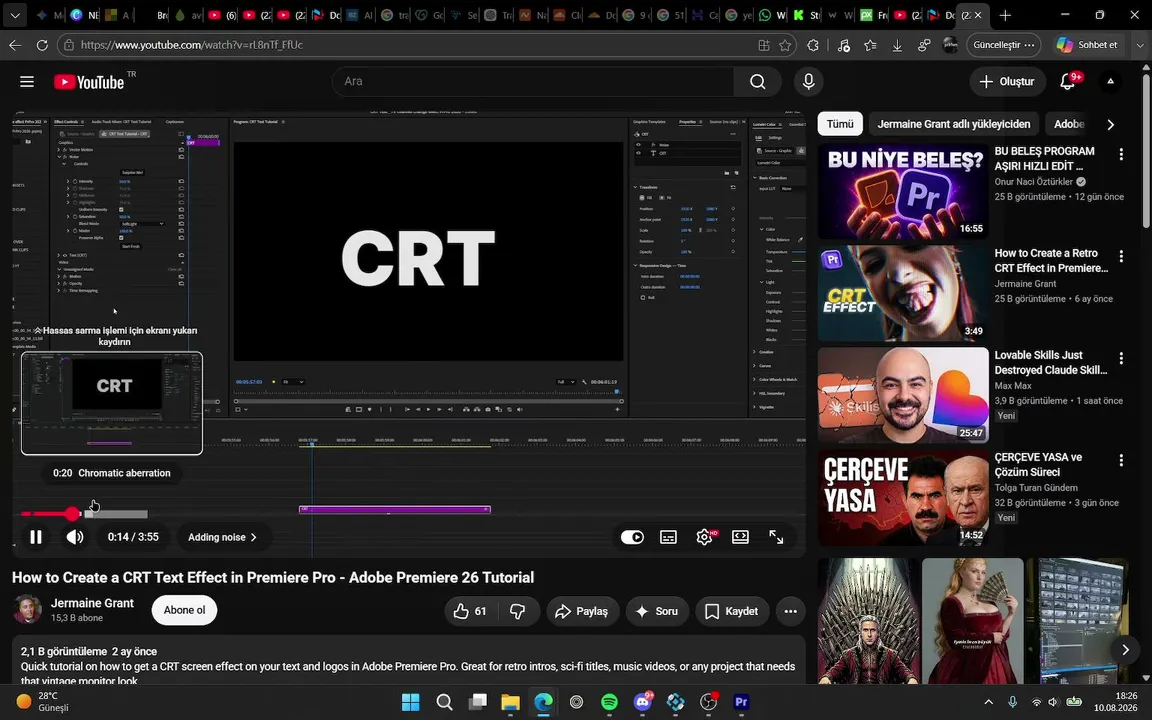The width and height of the screenshot is (1152, 720).
Task: Open Discord from the taskbar
Action: click(643, 702)
